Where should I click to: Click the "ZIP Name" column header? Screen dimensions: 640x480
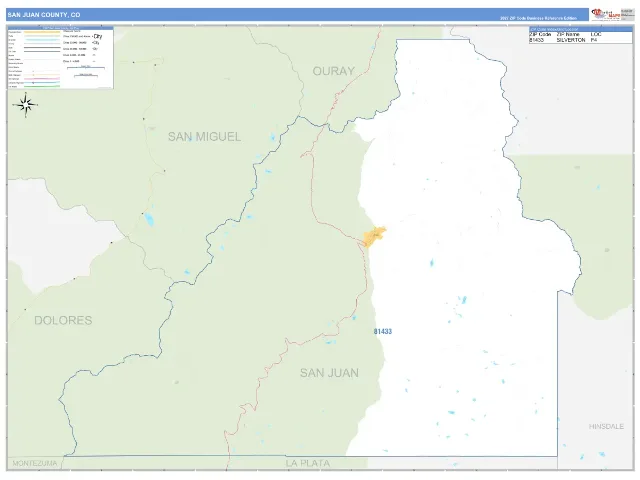click(x=568, y=34)
